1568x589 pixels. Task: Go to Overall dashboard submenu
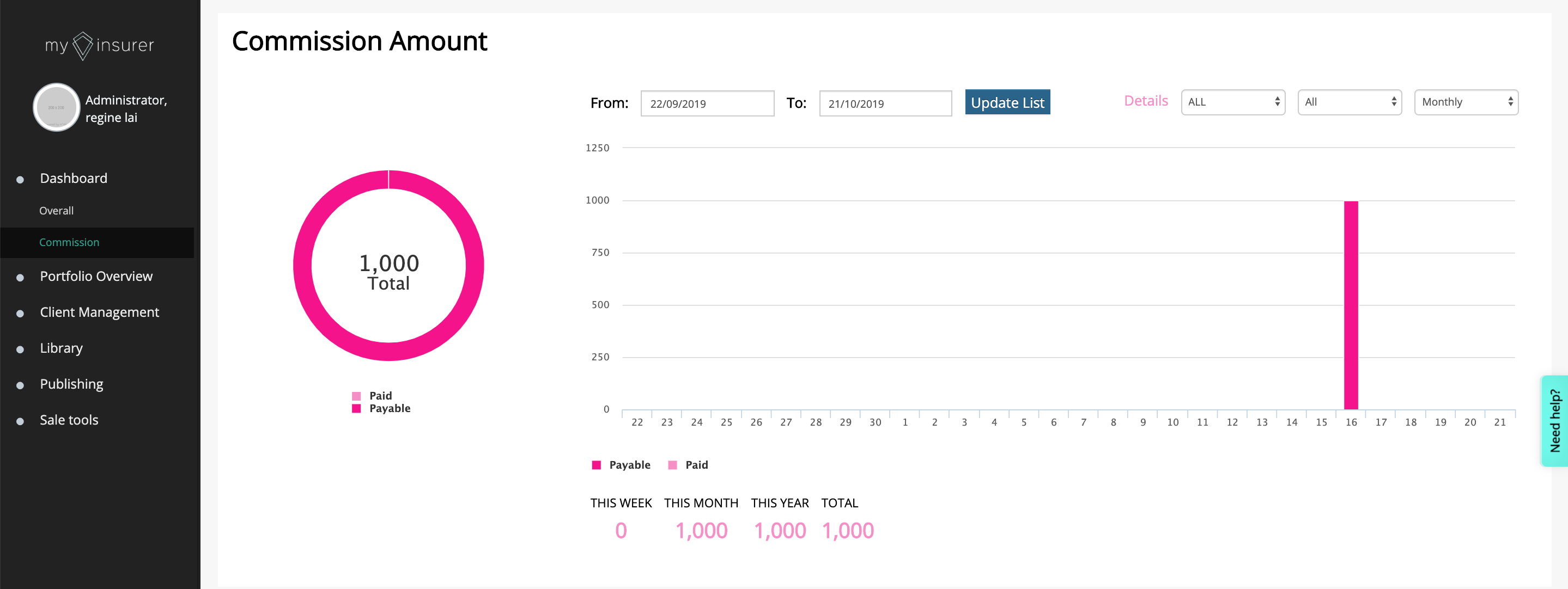tap(57, 211)
